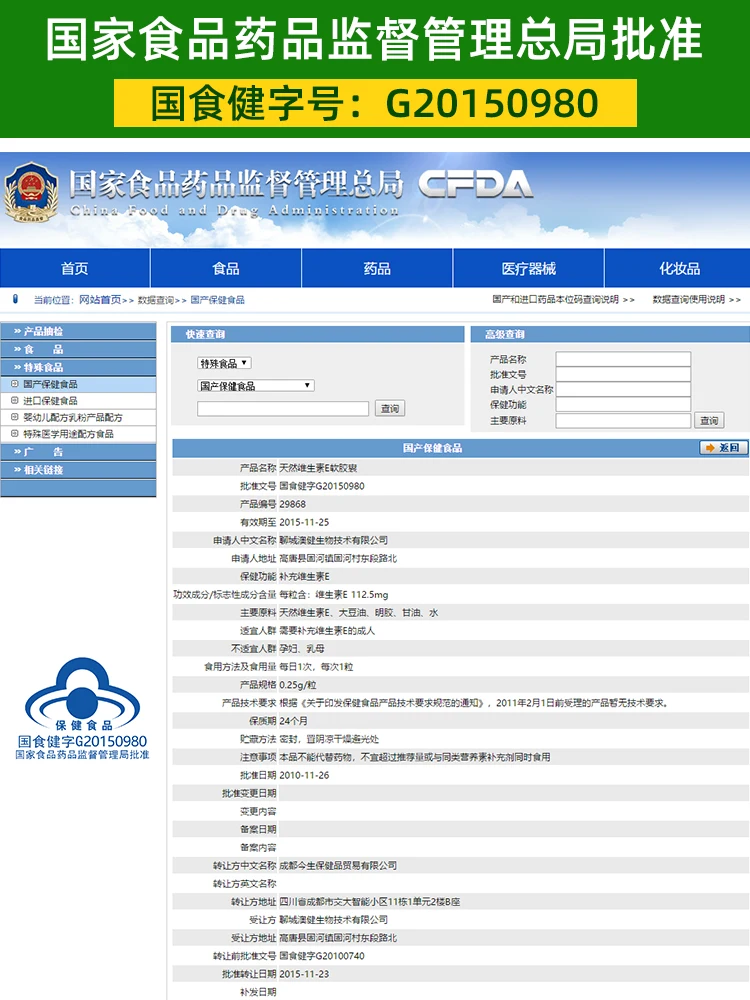Select 进口保健食品 in the sidebar tree
Image resolution: width=750 pixels, height=1000 pixels.
(50, 401)
